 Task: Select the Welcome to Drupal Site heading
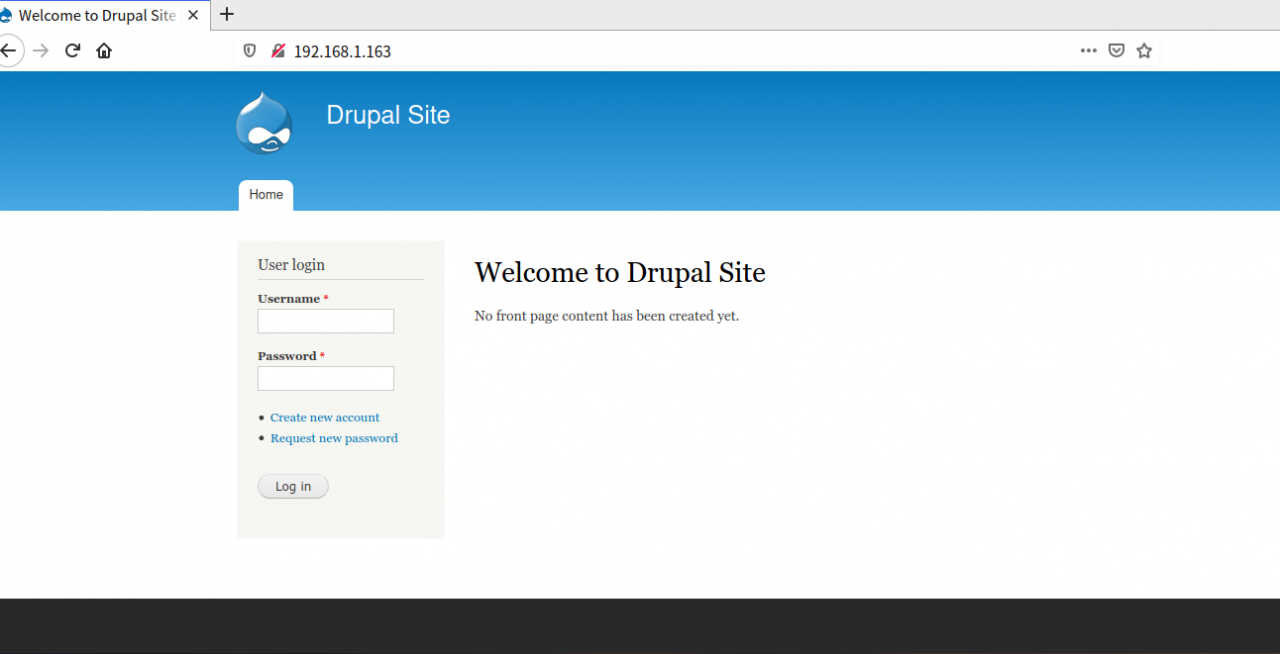tap(620, 272)
